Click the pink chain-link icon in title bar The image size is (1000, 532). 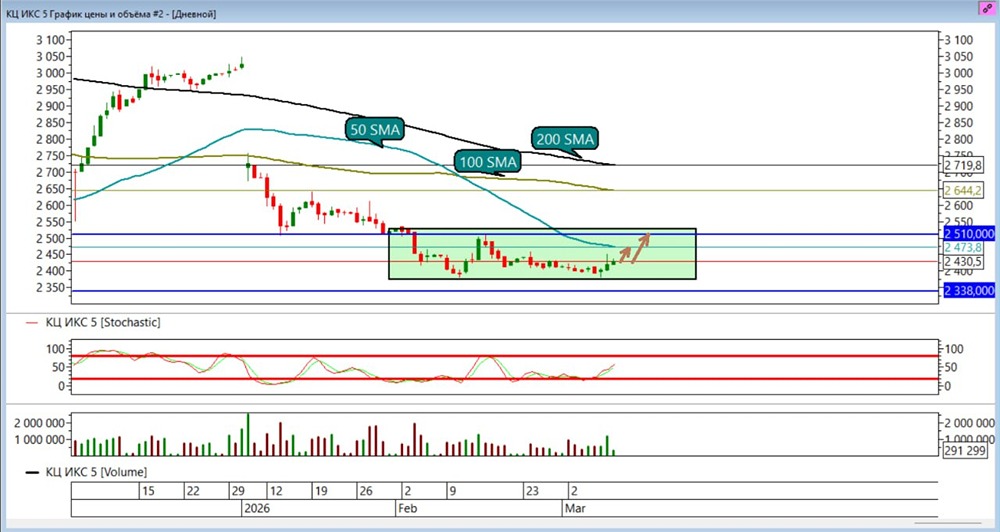coord(987,8)
